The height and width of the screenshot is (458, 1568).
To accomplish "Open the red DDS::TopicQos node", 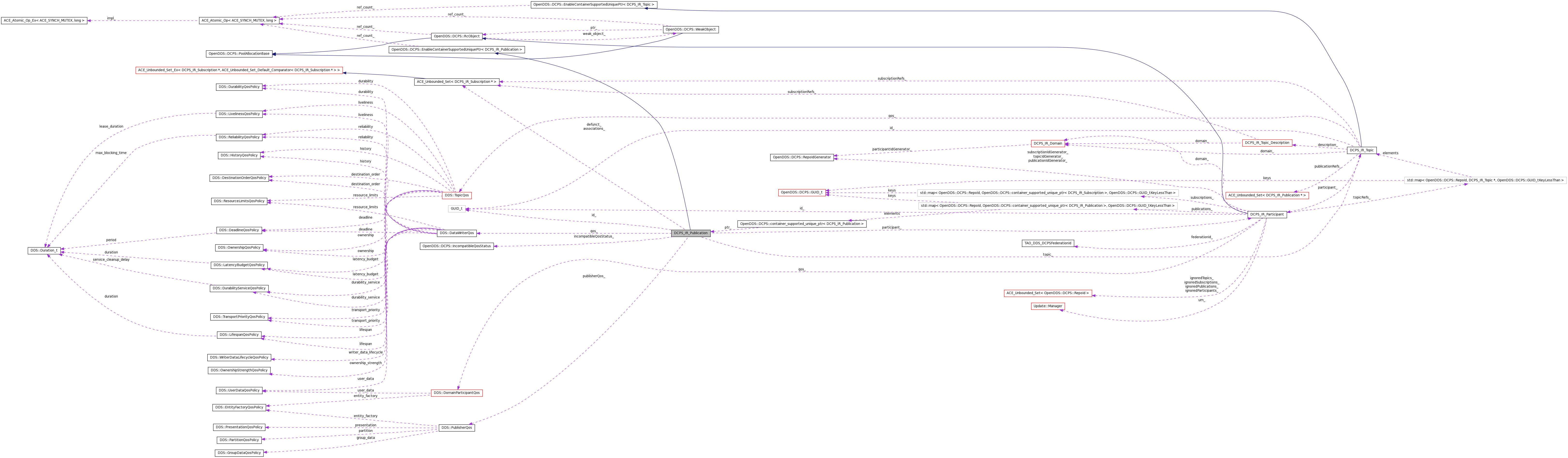I will [x=456, y=195].
